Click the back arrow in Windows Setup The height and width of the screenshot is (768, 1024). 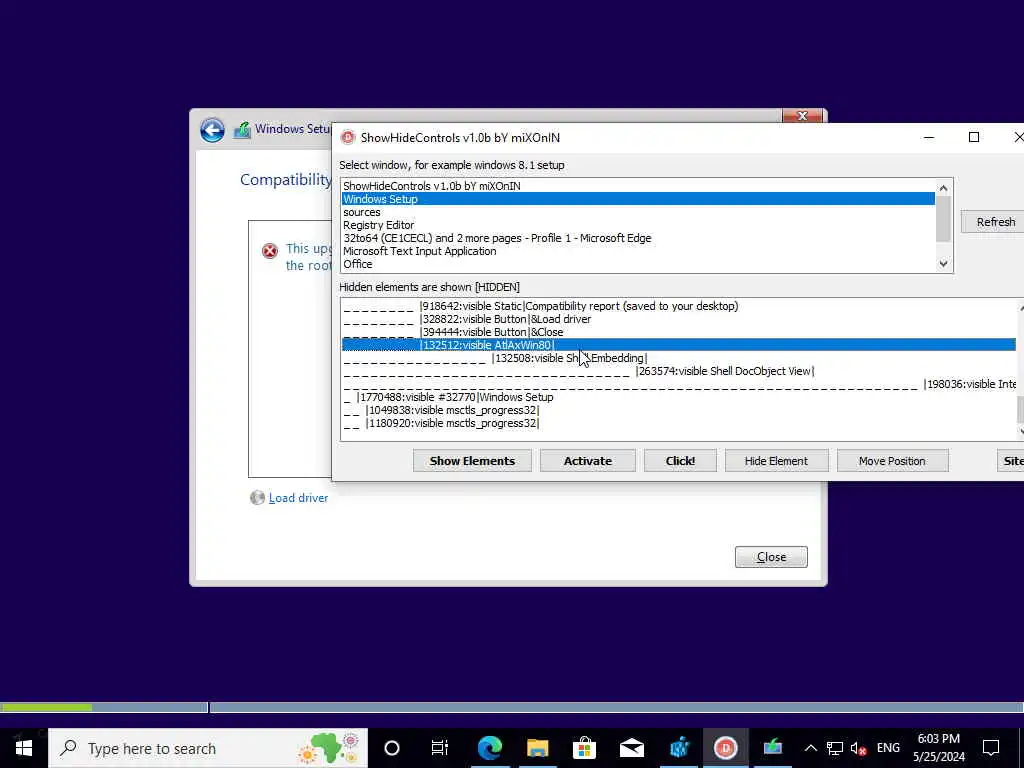212,130
